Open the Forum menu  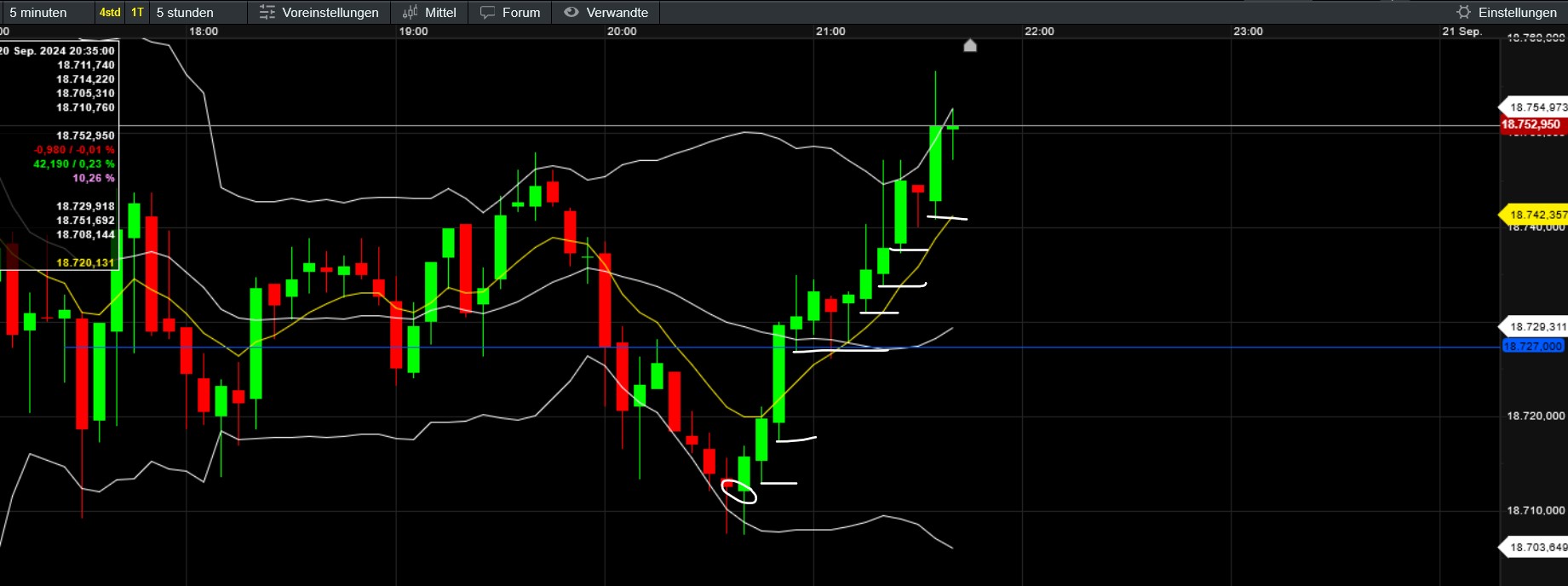point(510,12)
